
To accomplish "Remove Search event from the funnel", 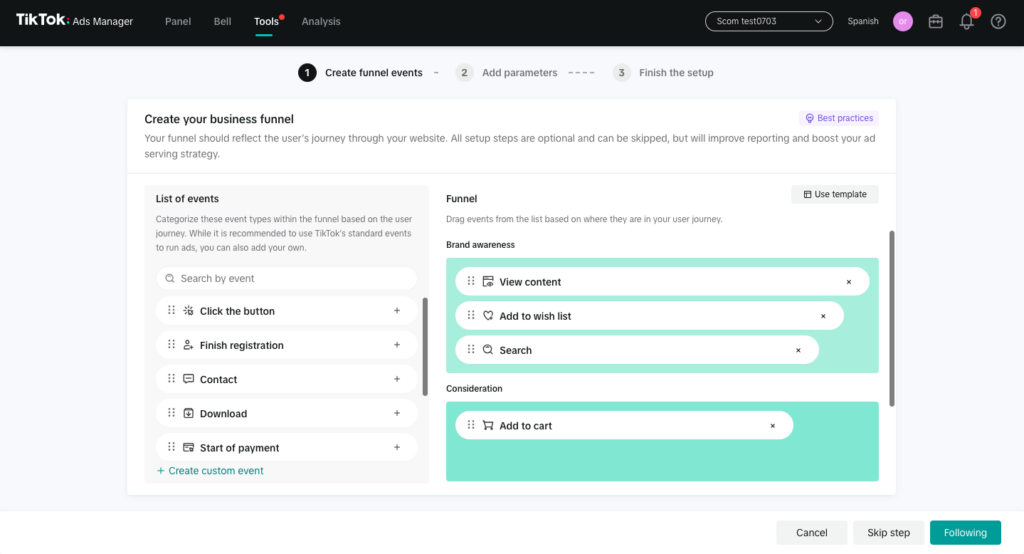I will [798, 350].
